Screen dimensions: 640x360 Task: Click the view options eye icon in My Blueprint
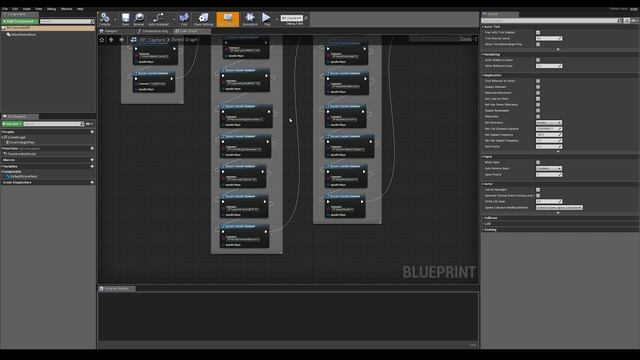pyautogui.click(x=89, y=124)
